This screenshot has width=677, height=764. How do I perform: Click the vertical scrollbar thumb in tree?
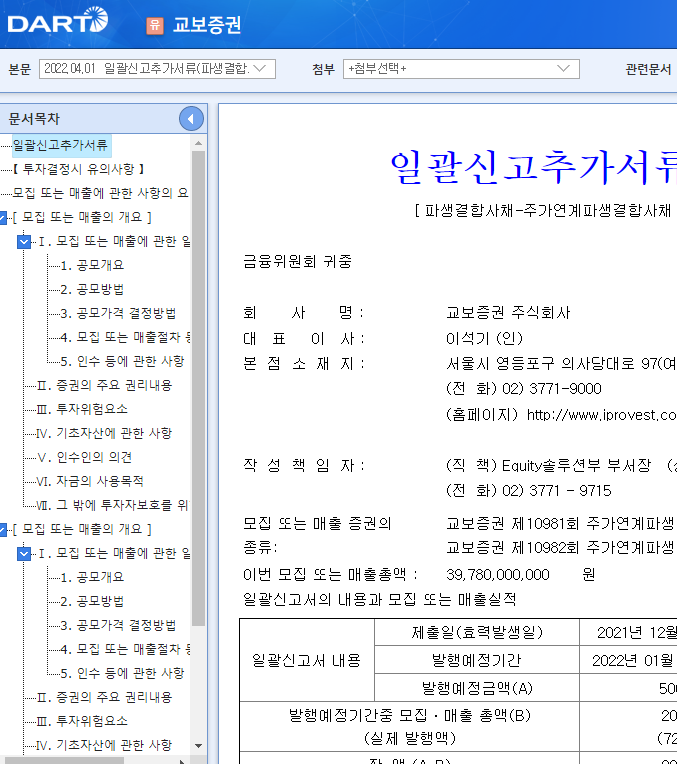click(198, 388)
